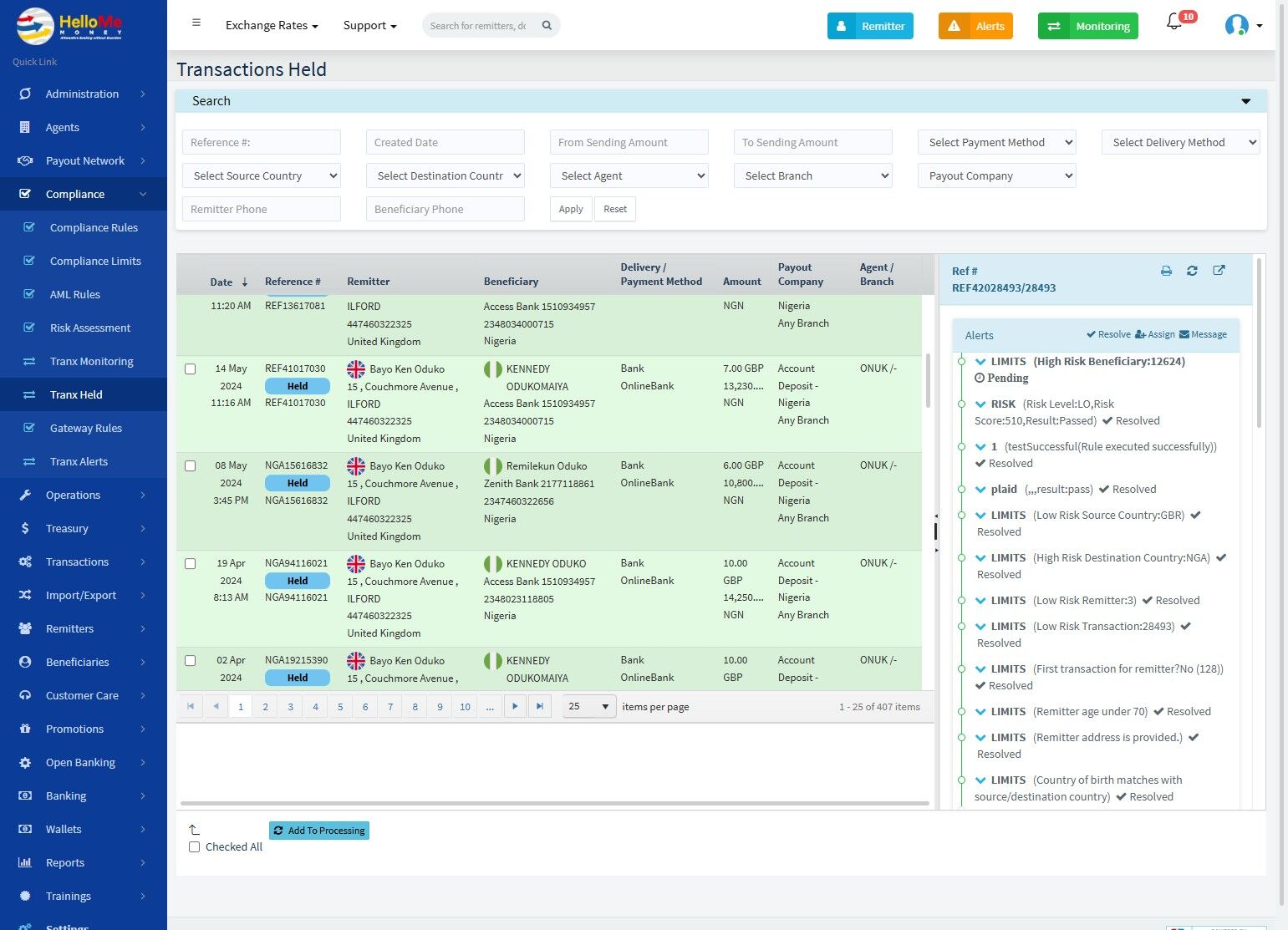Go to the last page of results

click(x=540, y=707)
